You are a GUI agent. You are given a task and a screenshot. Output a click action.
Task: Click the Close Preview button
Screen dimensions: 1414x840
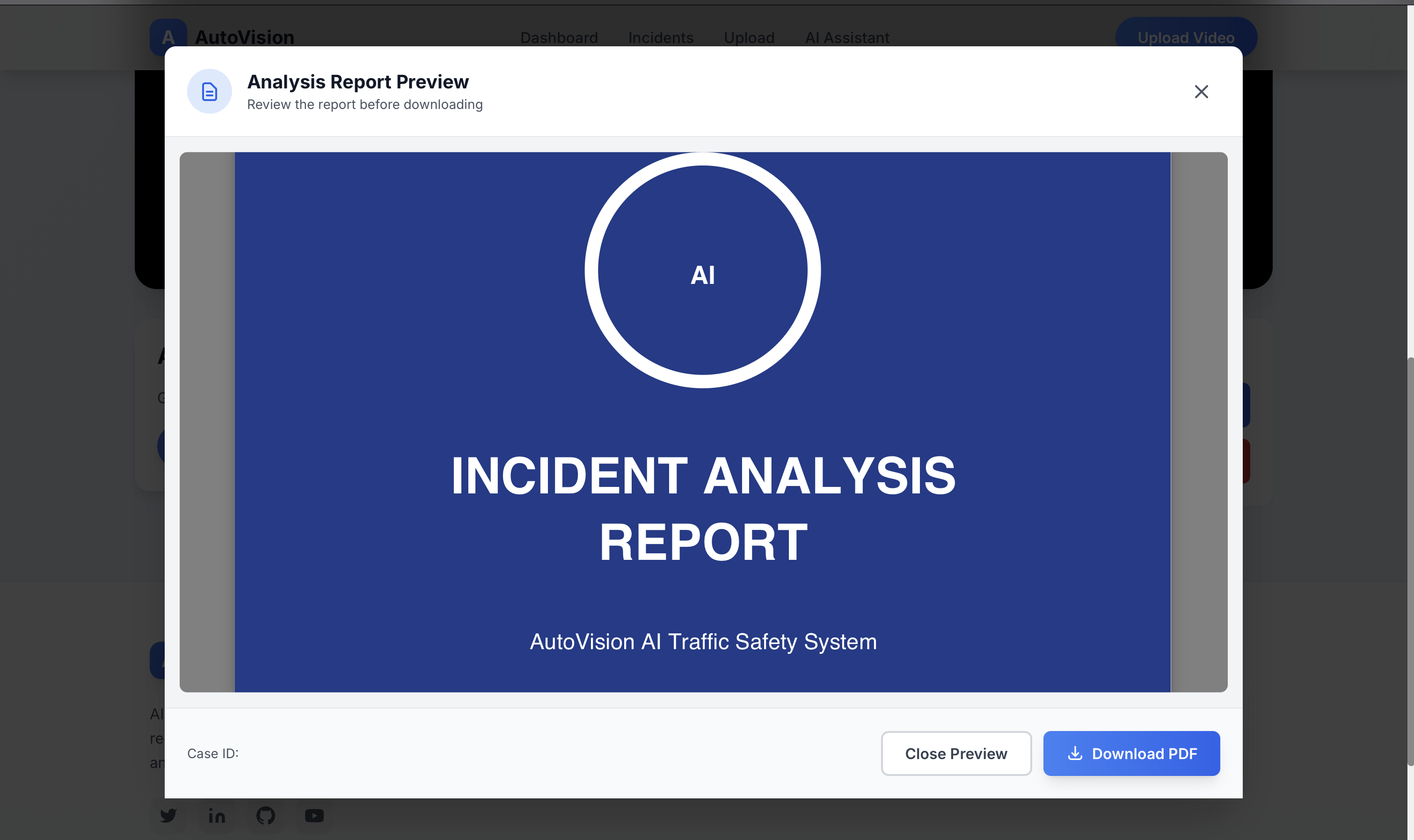(955, 753)
